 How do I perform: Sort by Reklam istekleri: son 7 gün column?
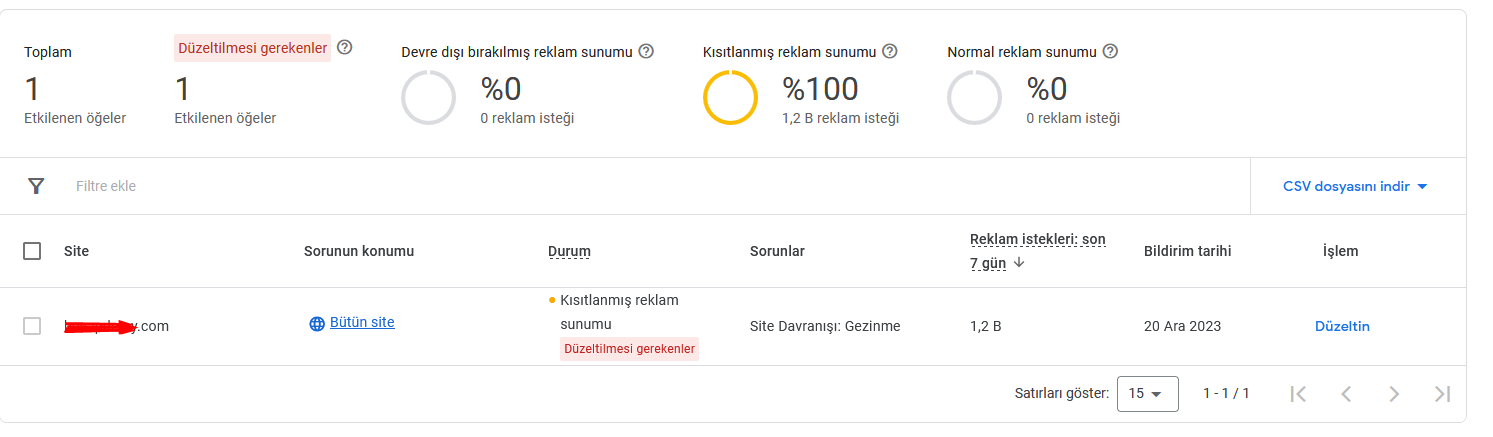point(1039,251)
